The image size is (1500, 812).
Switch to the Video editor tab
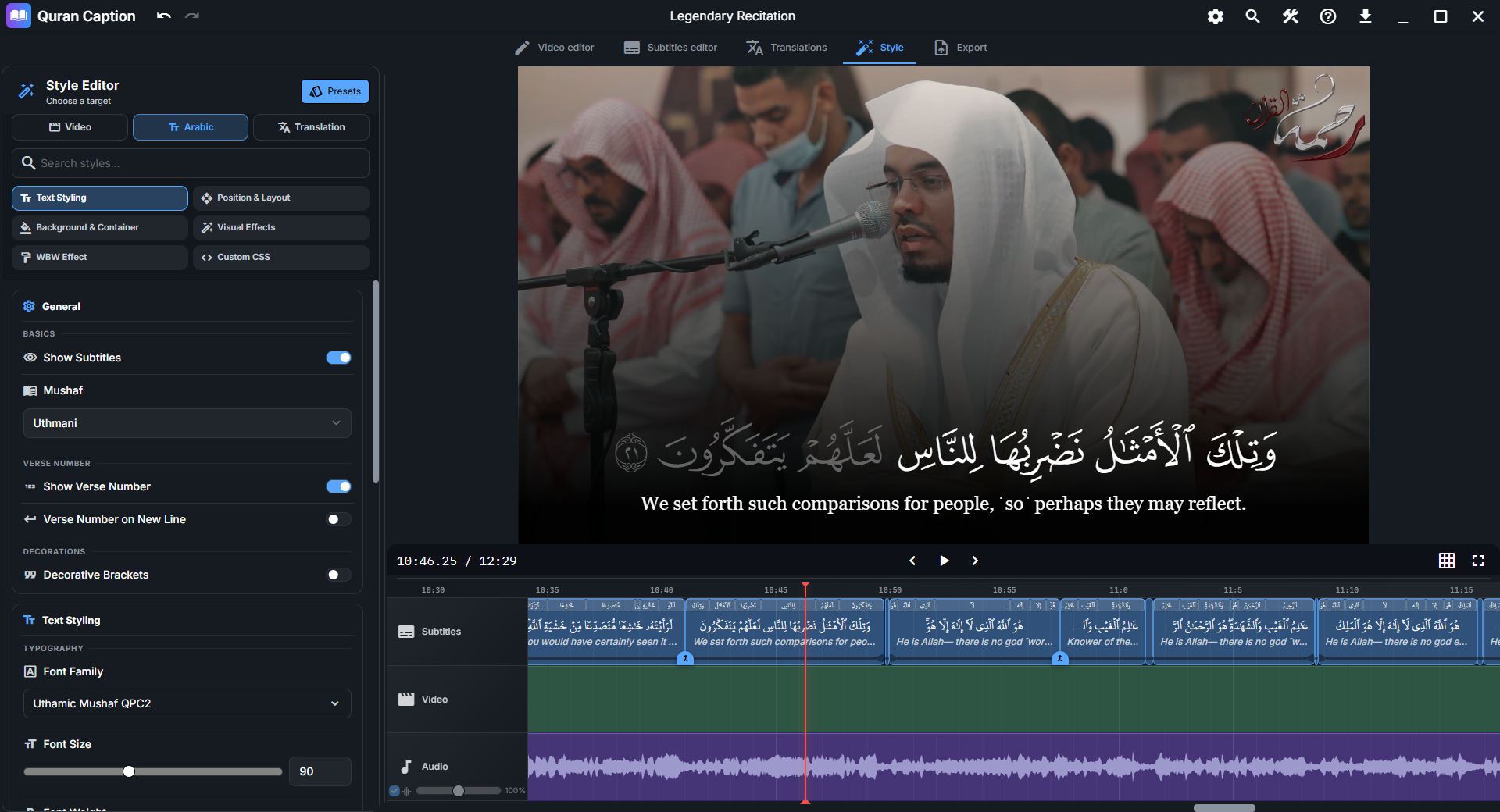(x=555, y=48)
